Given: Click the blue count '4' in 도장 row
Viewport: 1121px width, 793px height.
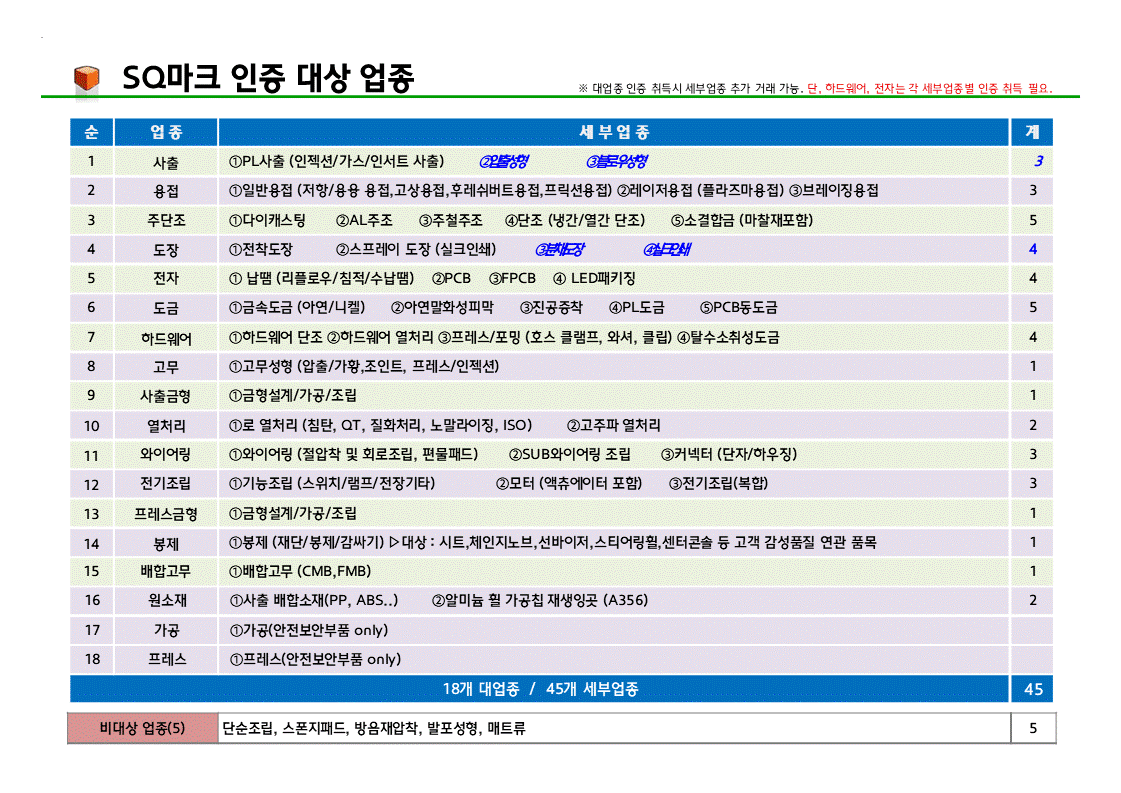Looking at the screenshot, I should click(1032, 250).
